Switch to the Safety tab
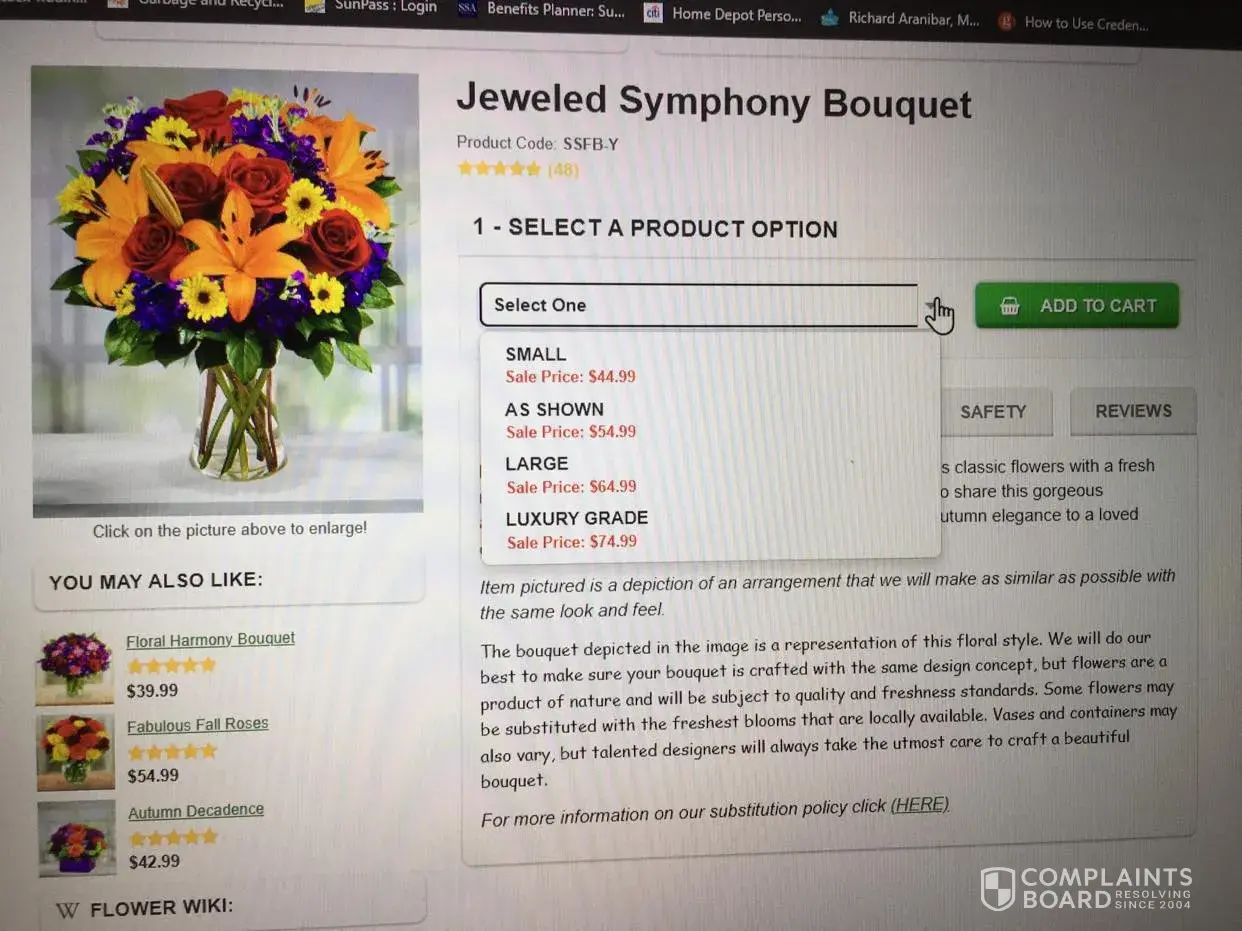 tap(993, 412)
